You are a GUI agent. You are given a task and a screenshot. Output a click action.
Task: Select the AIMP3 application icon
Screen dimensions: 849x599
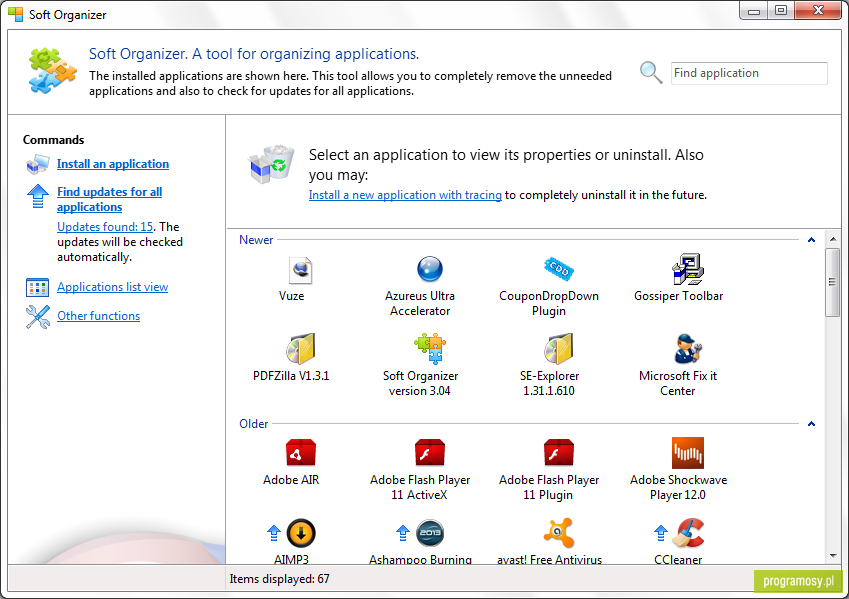pyautogui.click(x=301, y=533)
